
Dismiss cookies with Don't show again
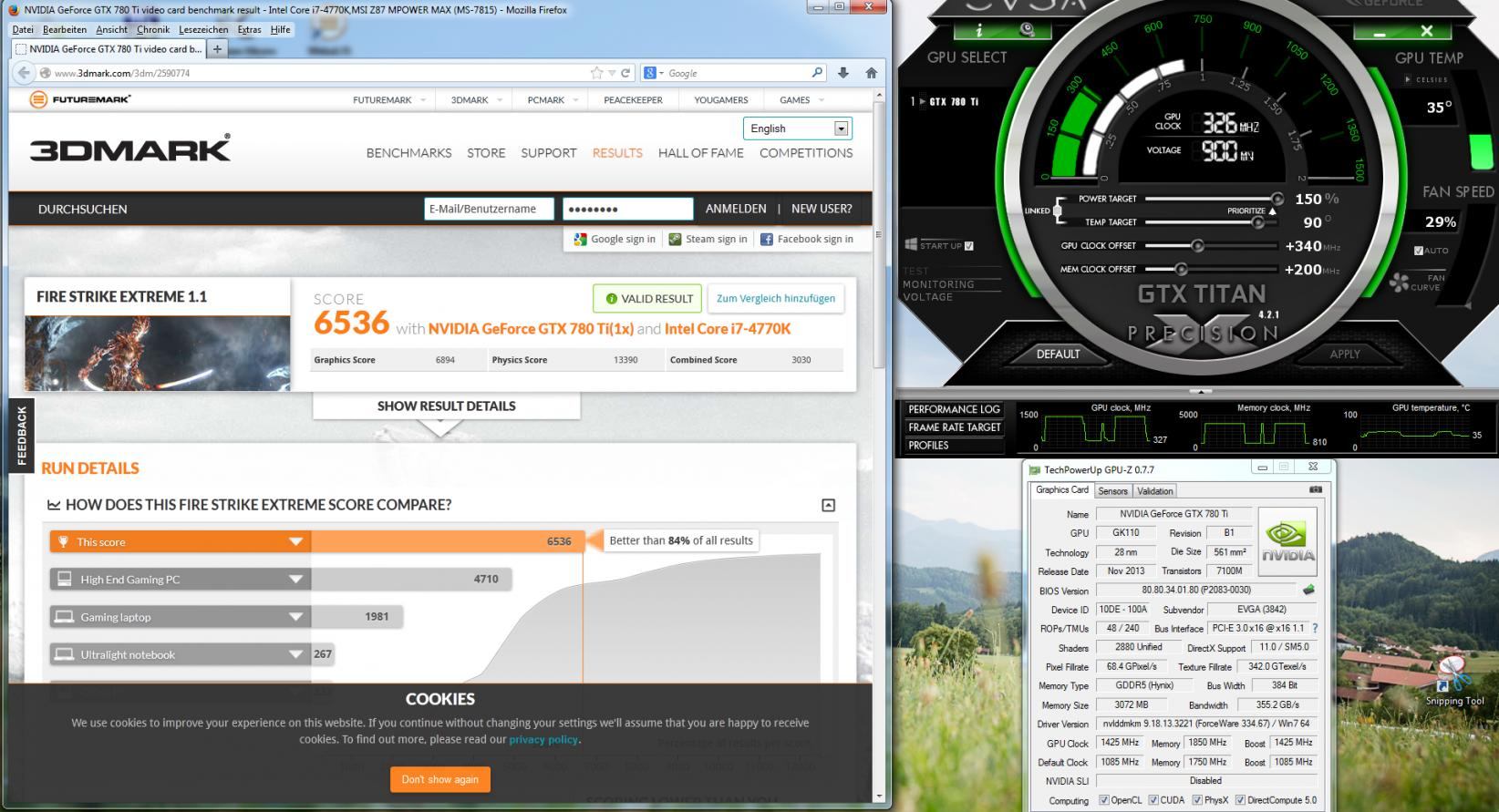440,779
